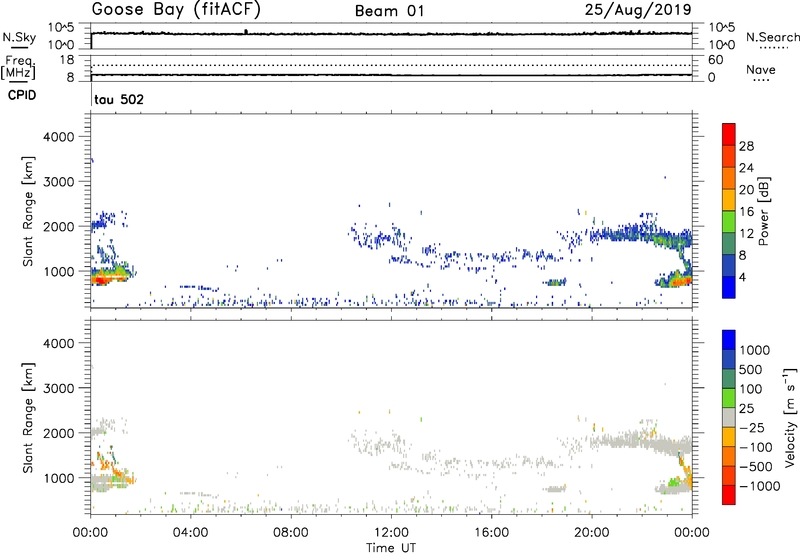The height and width of the screenshot is (554, 800).
Task: Click the "Beam 01" heading
Action: tap(389, 11)
